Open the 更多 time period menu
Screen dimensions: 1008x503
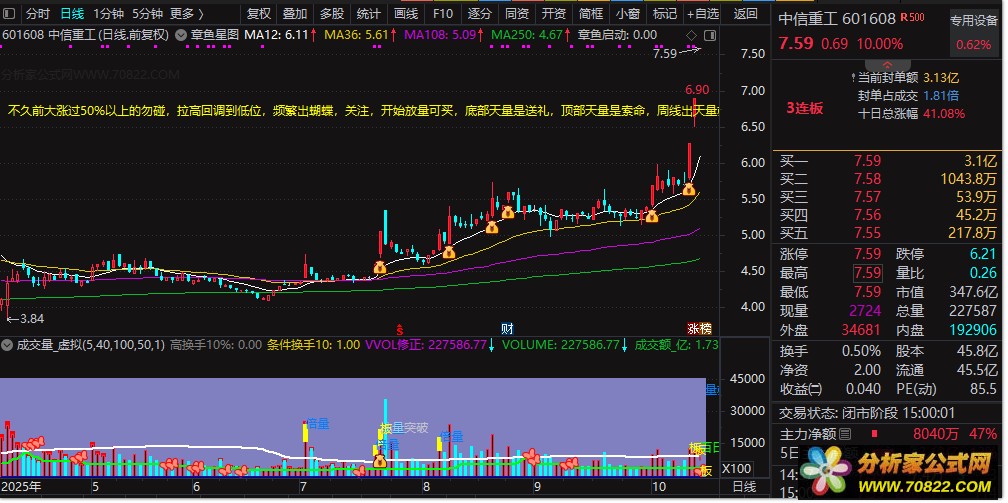[186, 14]
